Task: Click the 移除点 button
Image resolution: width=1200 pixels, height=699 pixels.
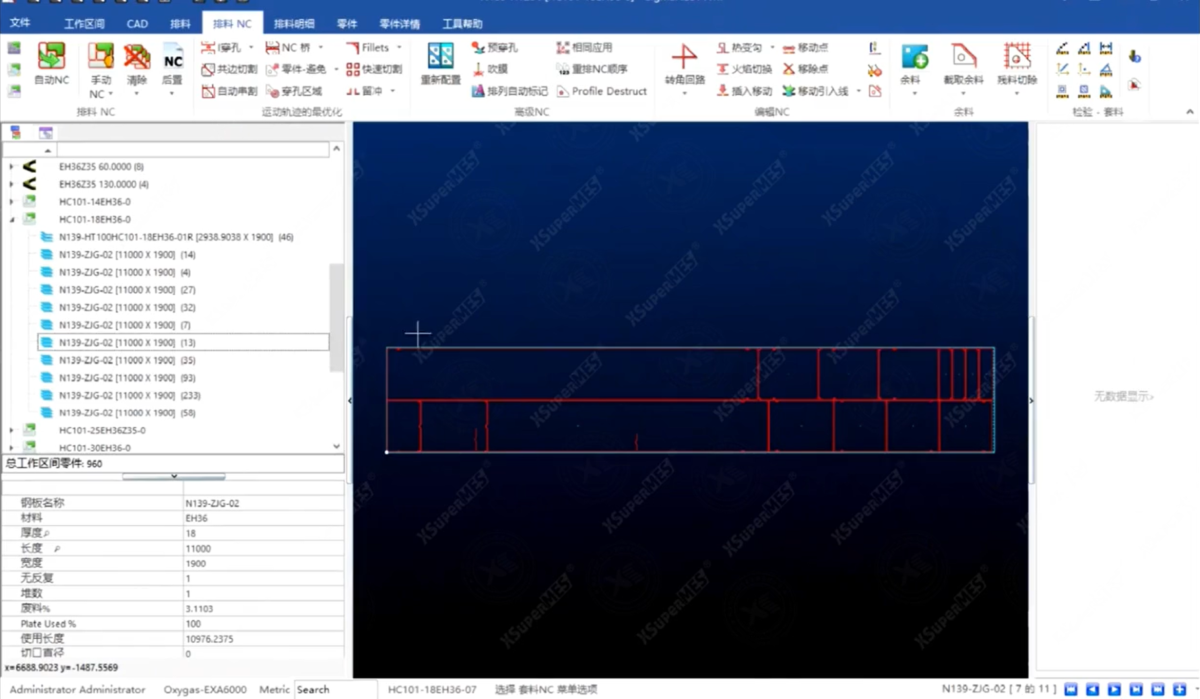Action: pyautogui.click(x=805, y=69)
